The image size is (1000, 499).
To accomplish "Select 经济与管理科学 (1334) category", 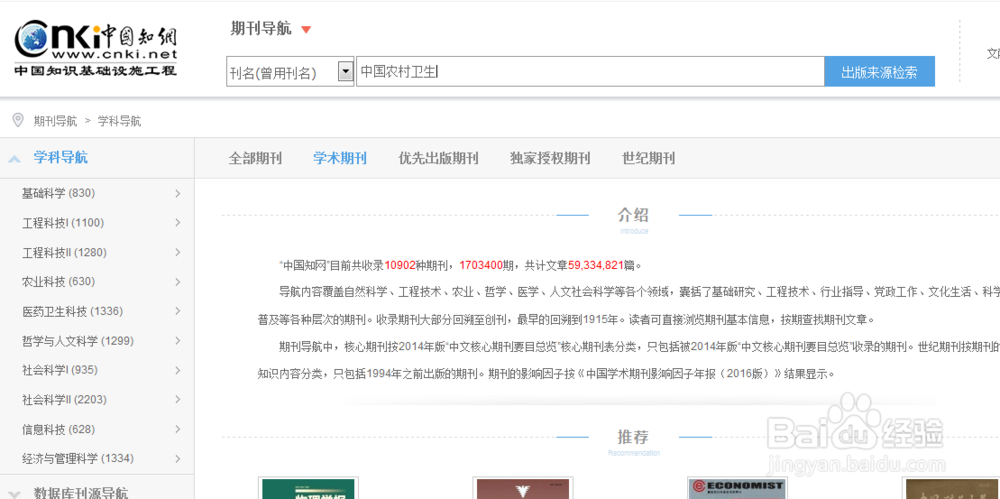I will (78, 459).
